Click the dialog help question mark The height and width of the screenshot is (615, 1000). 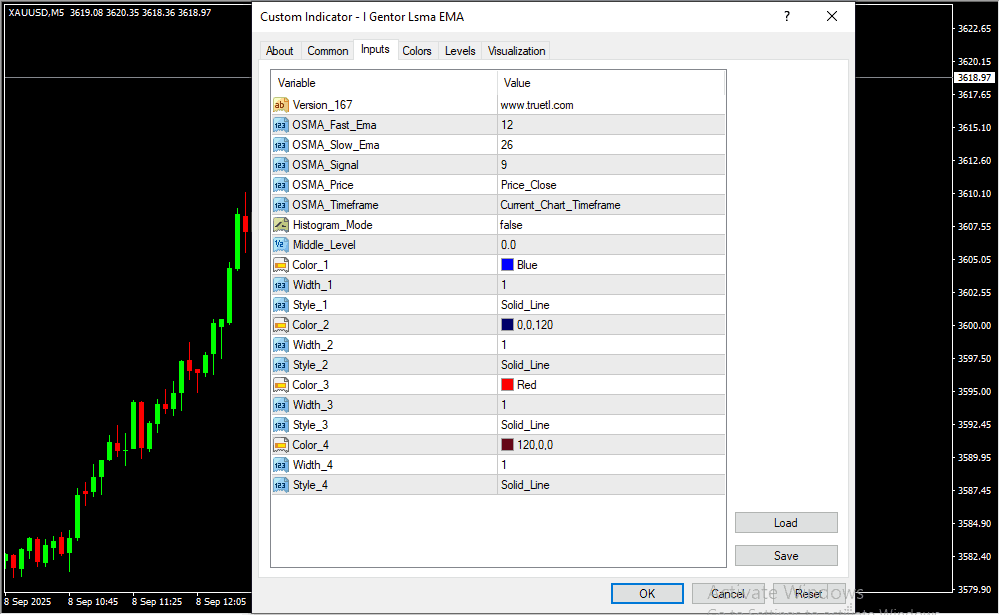pyautogui.click(x=787, y=17)
